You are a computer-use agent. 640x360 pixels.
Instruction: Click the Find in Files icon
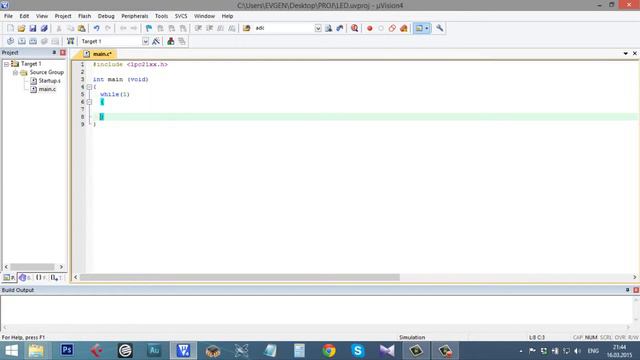[247, 28]
